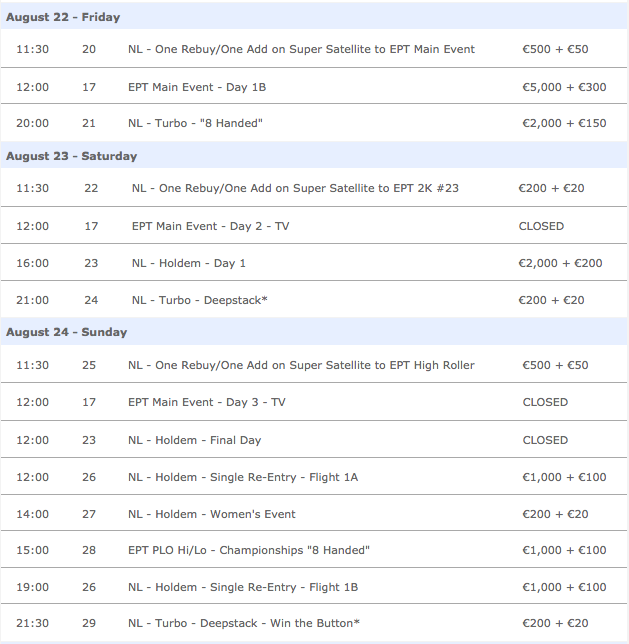Click Super Satellite to EPT High Roller

pos(301,365)
